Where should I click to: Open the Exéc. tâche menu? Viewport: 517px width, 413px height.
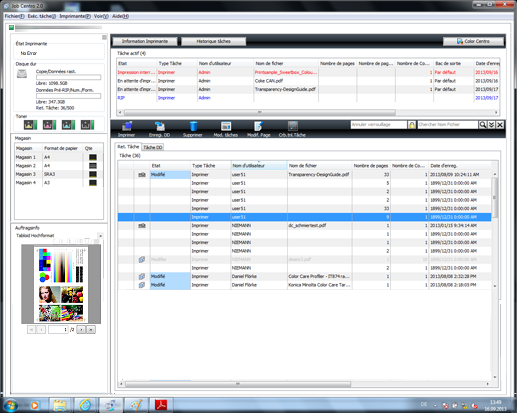pyautogui.click(x=42, y=16)
